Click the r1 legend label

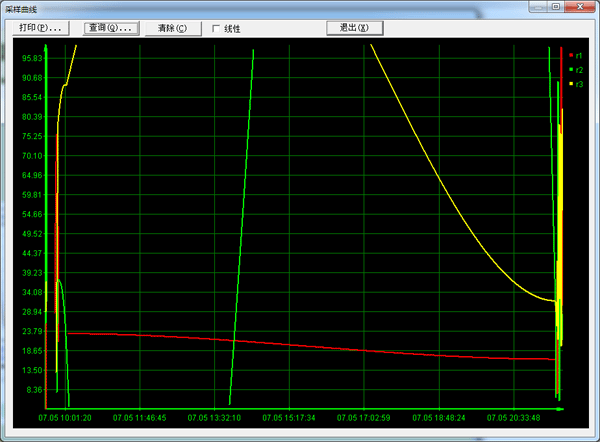(x=579, y=56)
